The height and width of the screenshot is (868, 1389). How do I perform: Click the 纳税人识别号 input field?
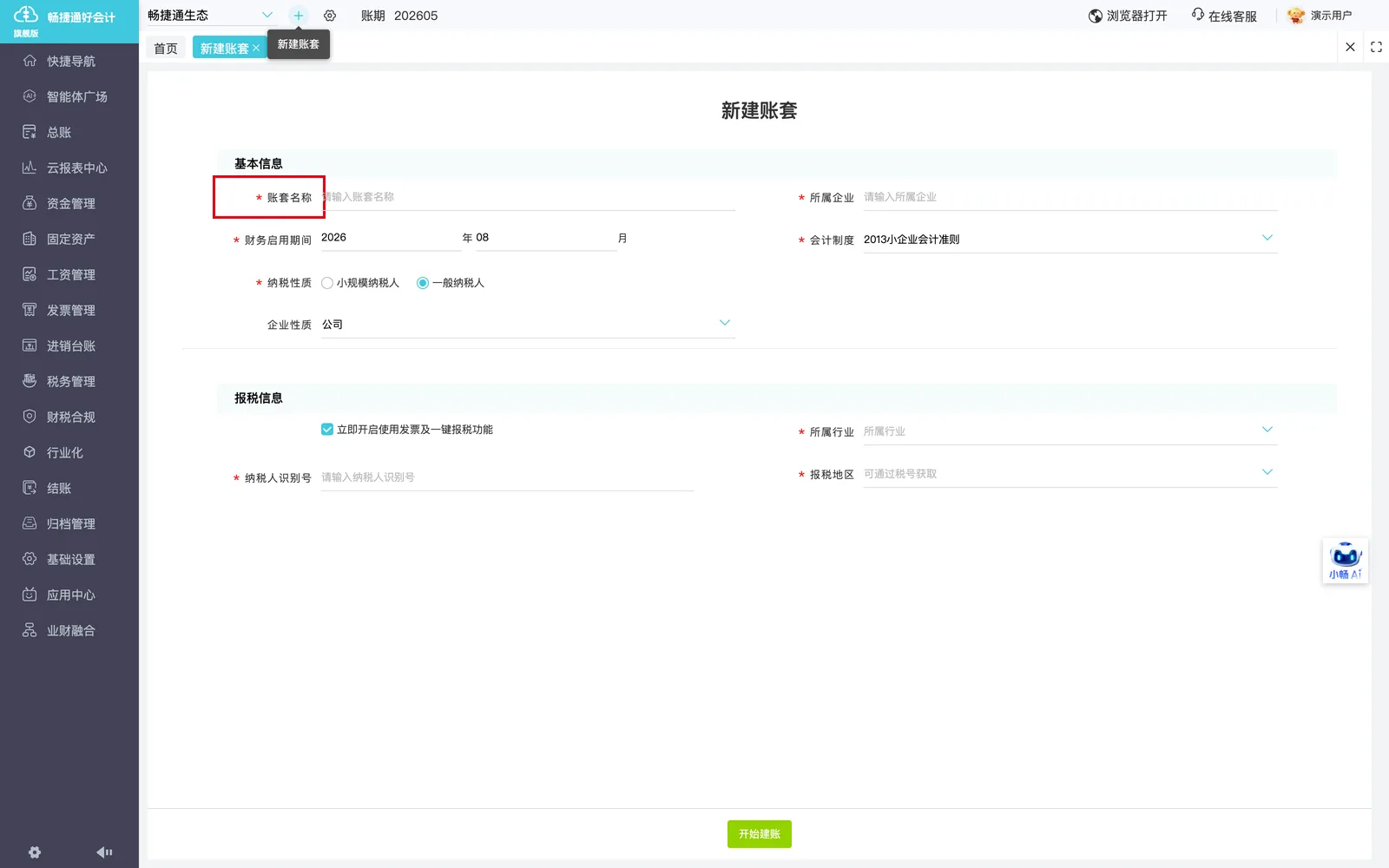[x=507, y=477]
